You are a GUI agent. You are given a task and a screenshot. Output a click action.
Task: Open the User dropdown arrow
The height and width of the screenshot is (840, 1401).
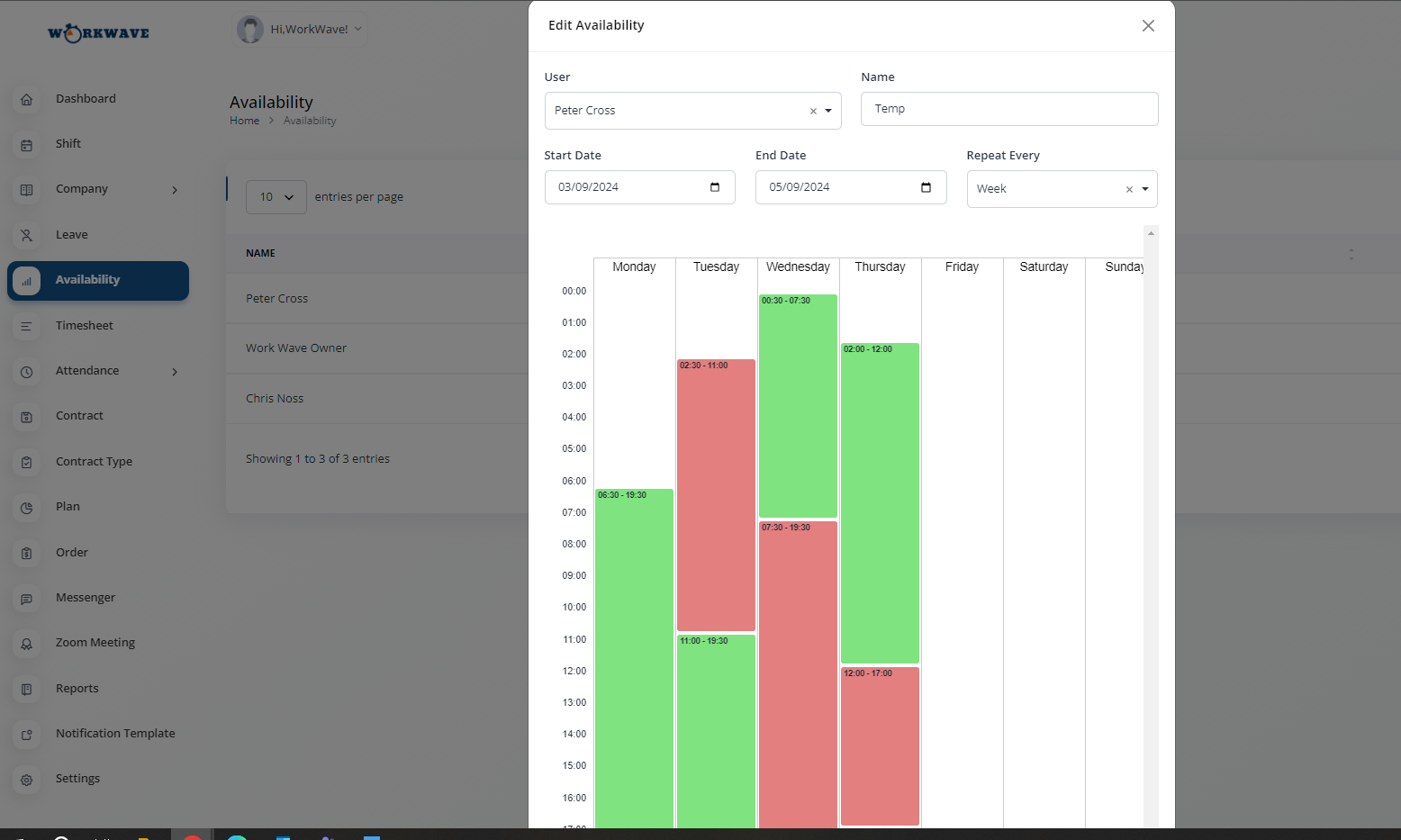coord(828,112)
